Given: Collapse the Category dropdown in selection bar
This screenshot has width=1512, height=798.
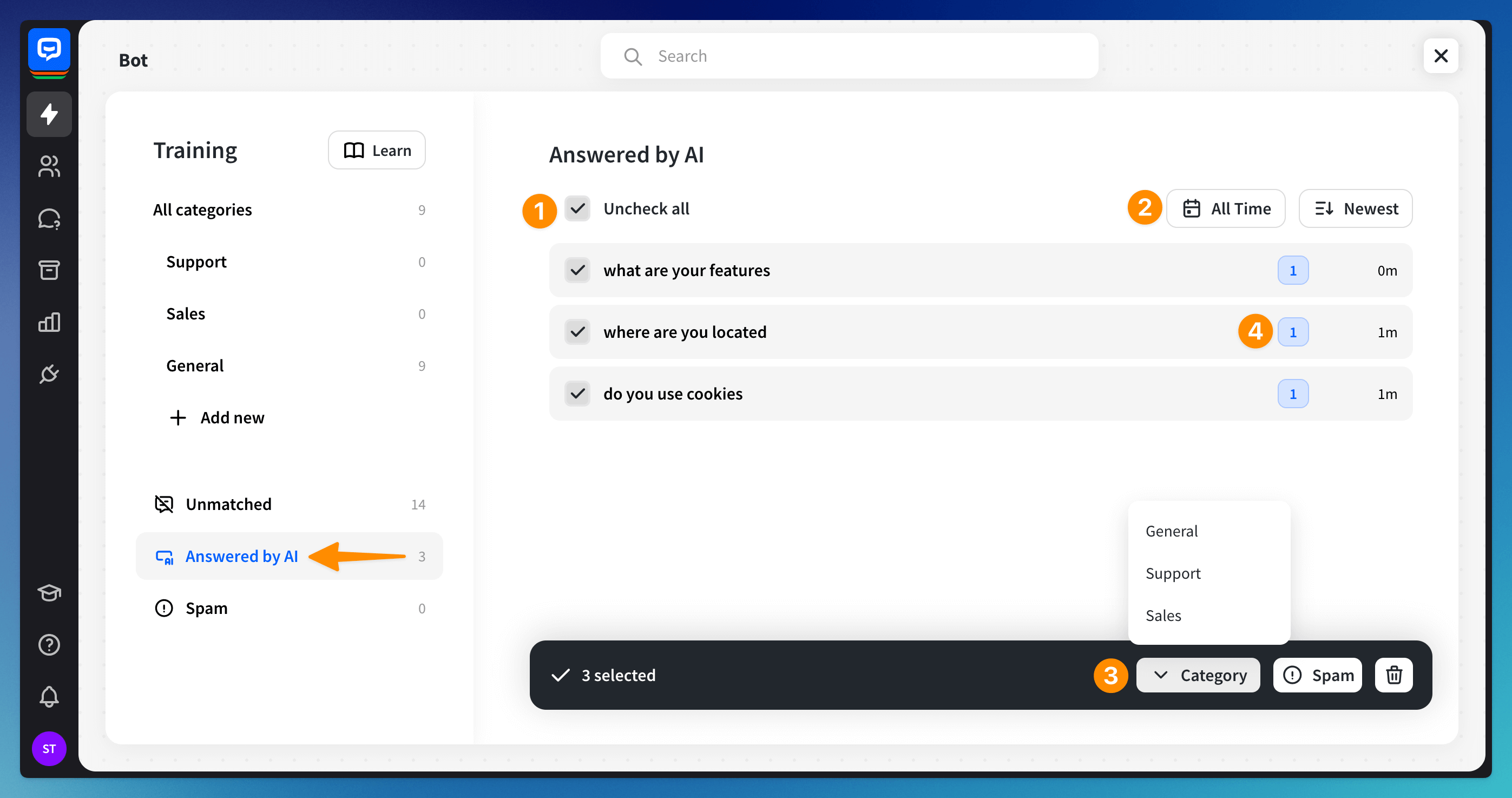Looking at the screenshot, I should pos(1198,675).
